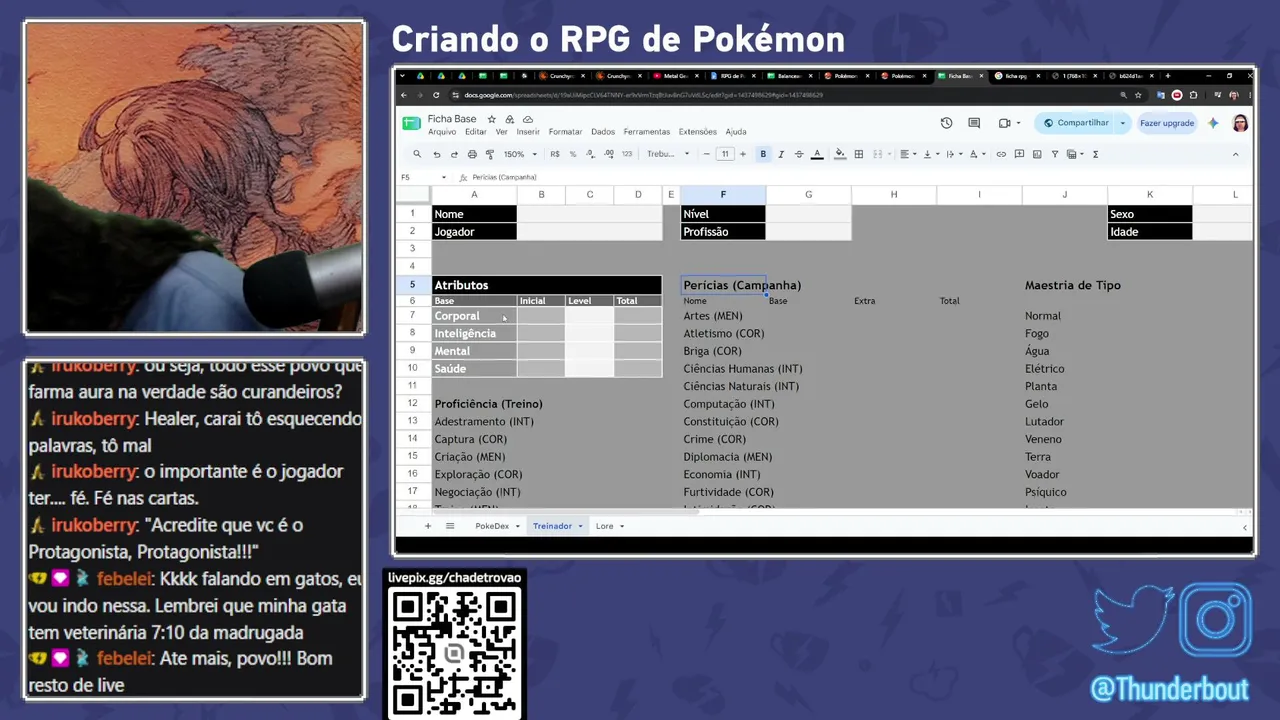Insert a chart from the toolbar

pos(1037,154)
